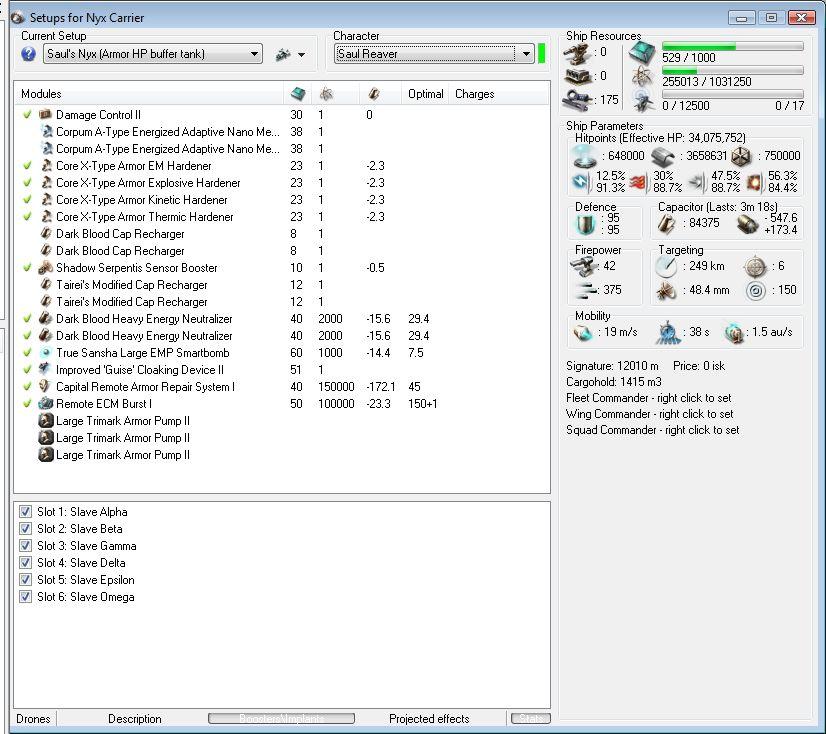Click the Cargohold: 1415 m3 value
This screenshot has height=734, width=826.
coord(614,381)
